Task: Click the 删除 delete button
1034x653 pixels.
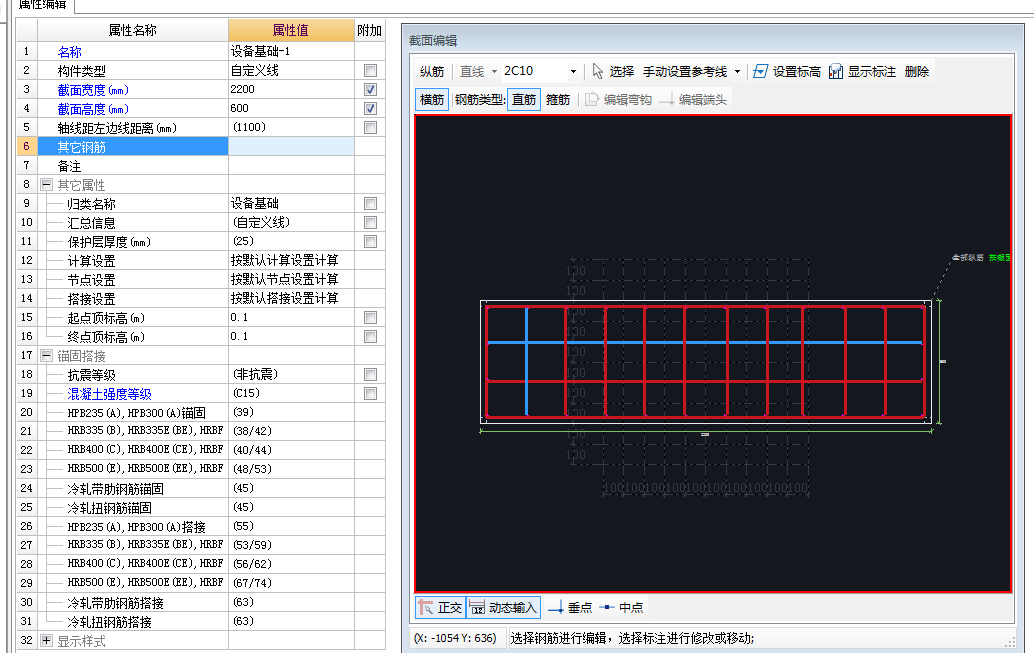Action: (x=917, y=71)
